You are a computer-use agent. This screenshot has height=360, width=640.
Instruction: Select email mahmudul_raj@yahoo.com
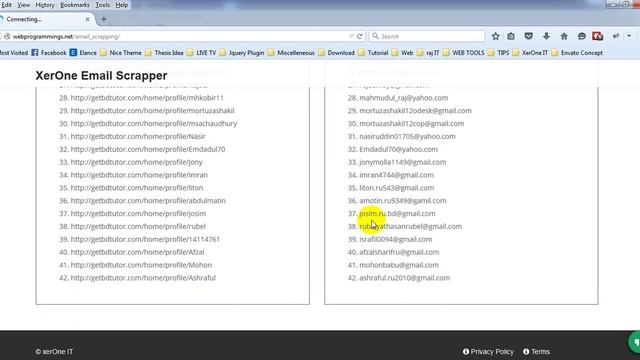[404, 98]
